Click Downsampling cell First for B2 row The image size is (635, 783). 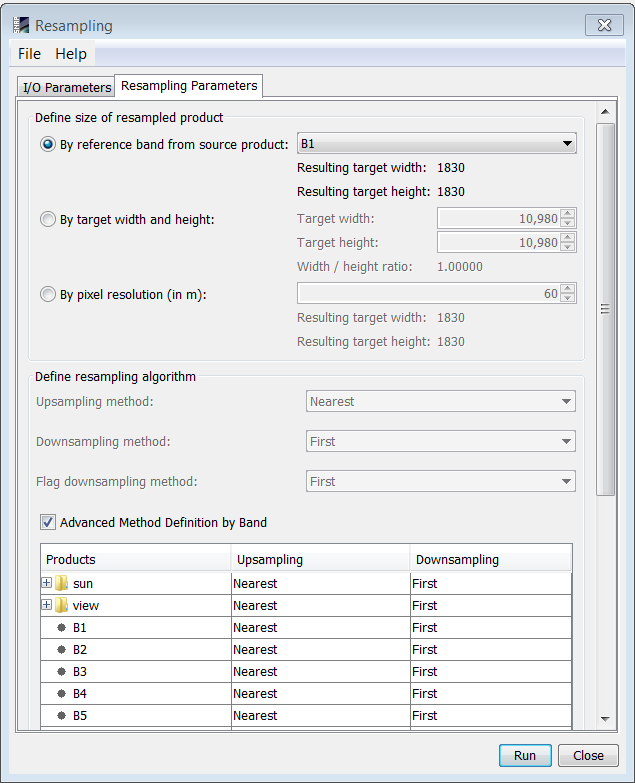491,649
